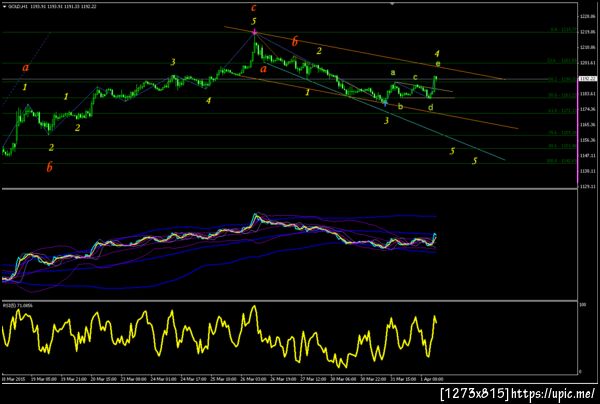Click the '20 Mar 15:00' time axis label
The height and width of the screenshot is (404, 600).
click(x=104, y=379)
